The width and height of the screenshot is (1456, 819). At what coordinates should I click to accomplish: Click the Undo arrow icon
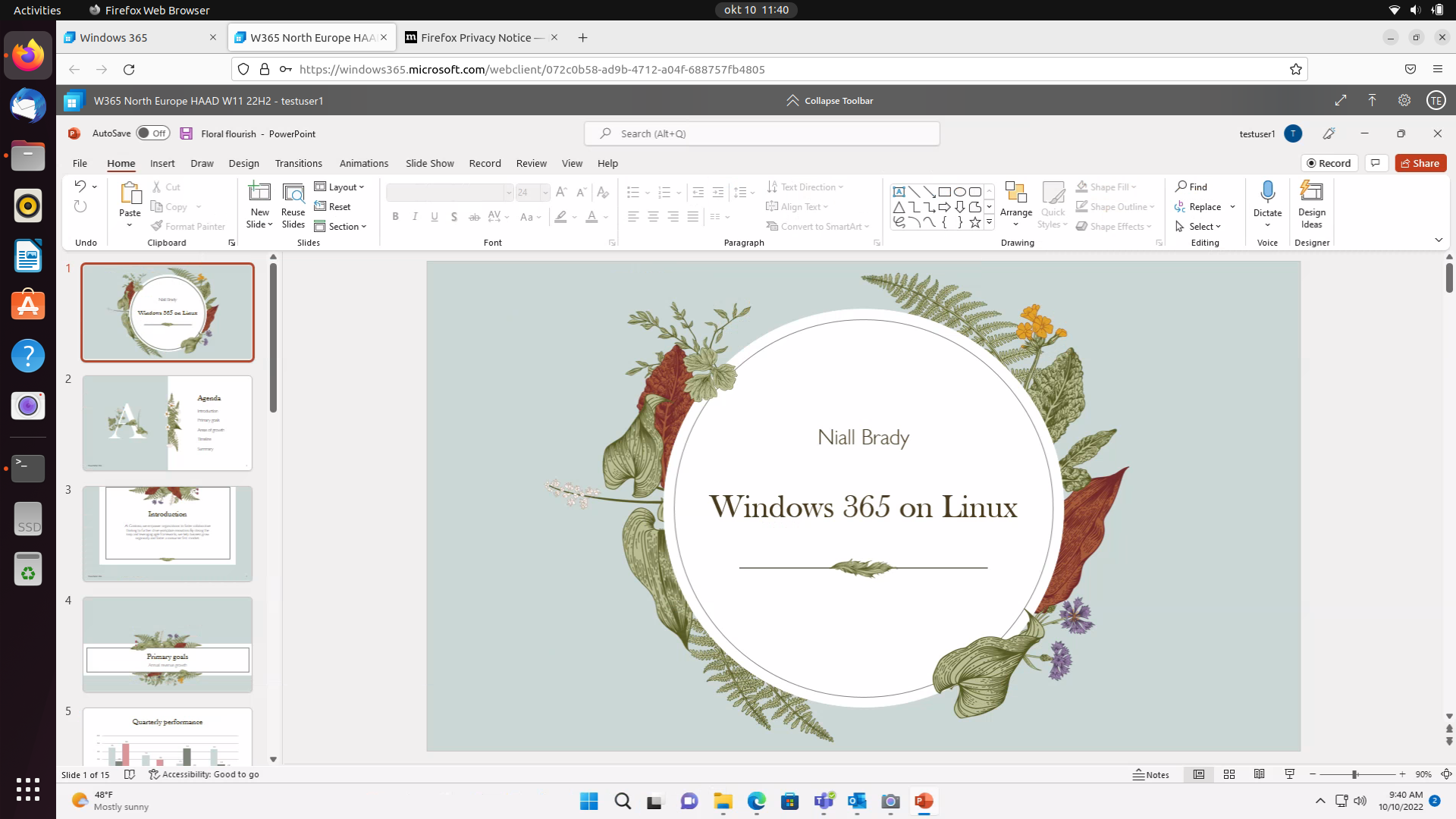80,186
